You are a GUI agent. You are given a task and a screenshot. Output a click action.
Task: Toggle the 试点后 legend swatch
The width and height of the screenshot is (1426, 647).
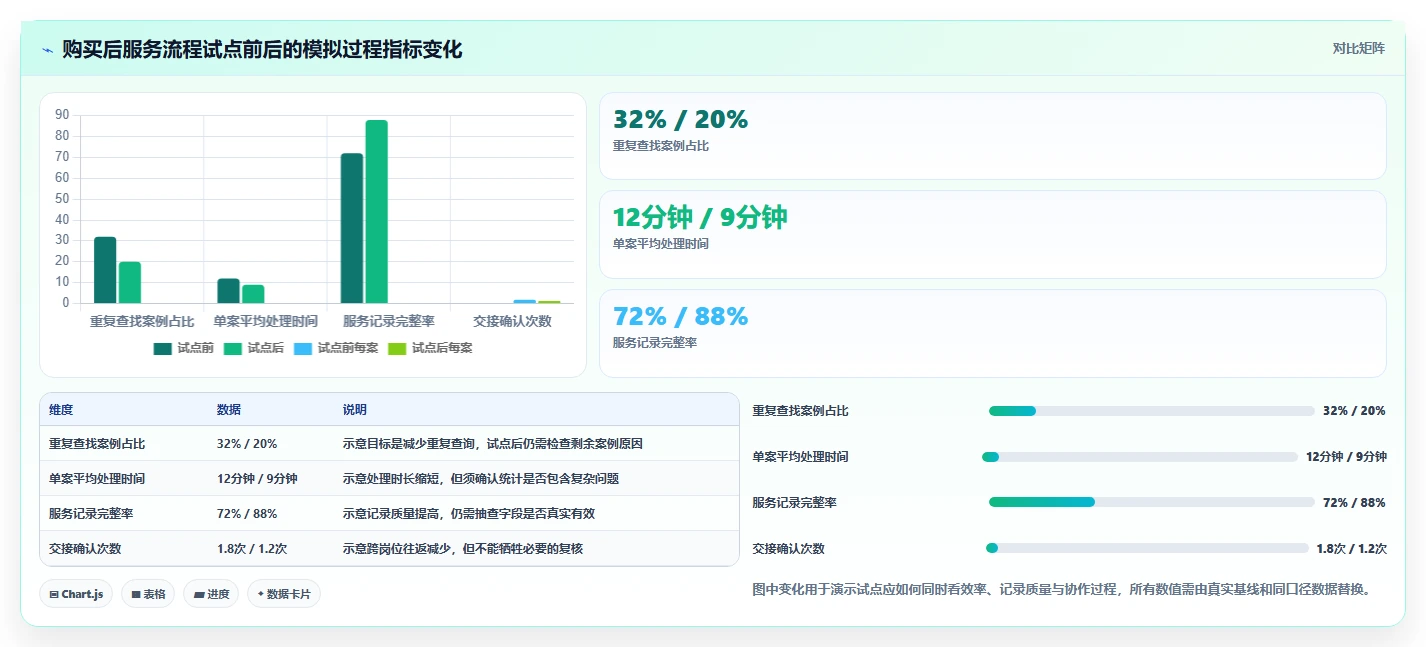click(x=233, y=348)
